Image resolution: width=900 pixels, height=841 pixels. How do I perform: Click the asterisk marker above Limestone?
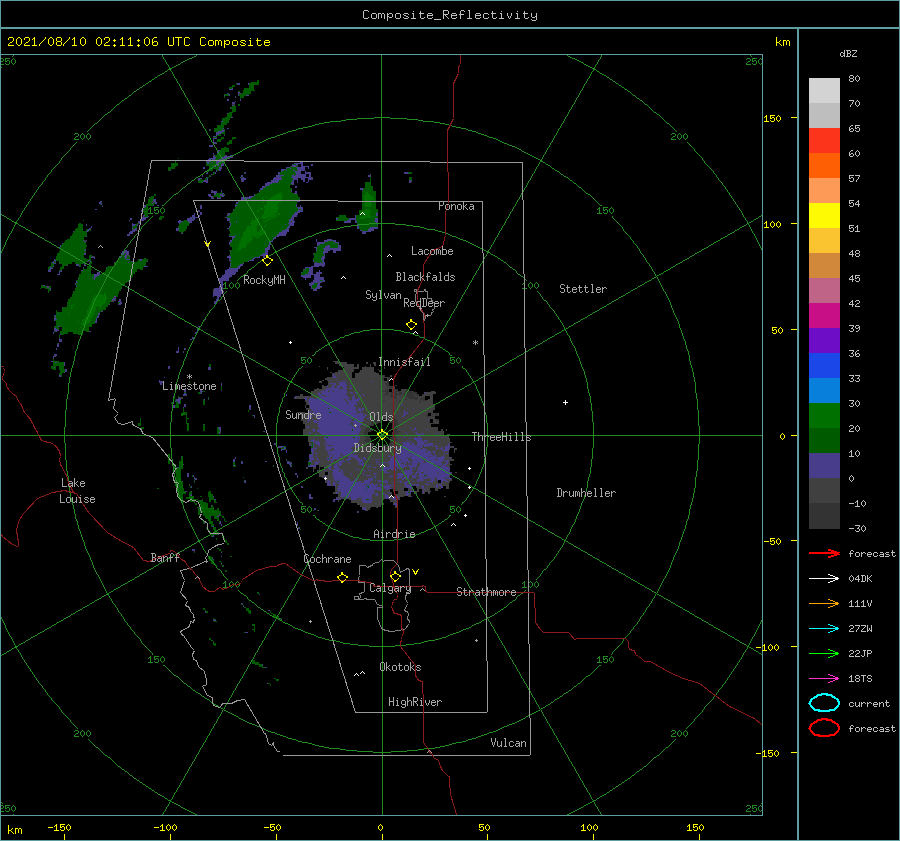click(x=189, y=377)
